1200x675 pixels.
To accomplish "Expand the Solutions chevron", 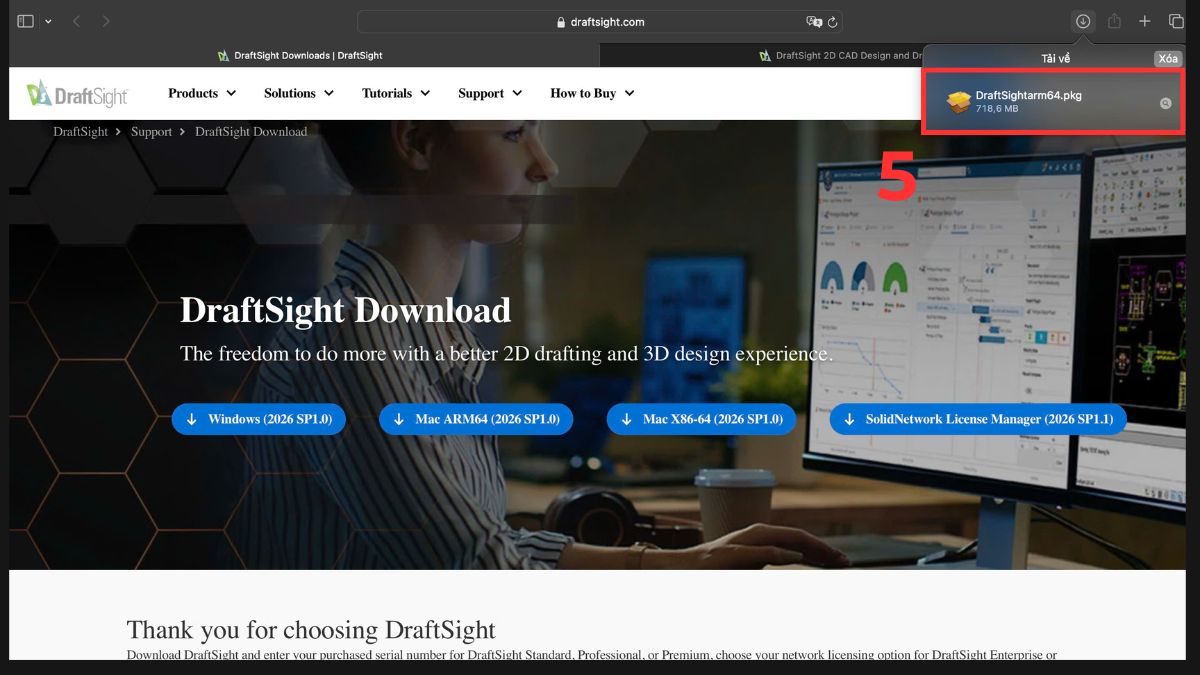I will 328,93.
